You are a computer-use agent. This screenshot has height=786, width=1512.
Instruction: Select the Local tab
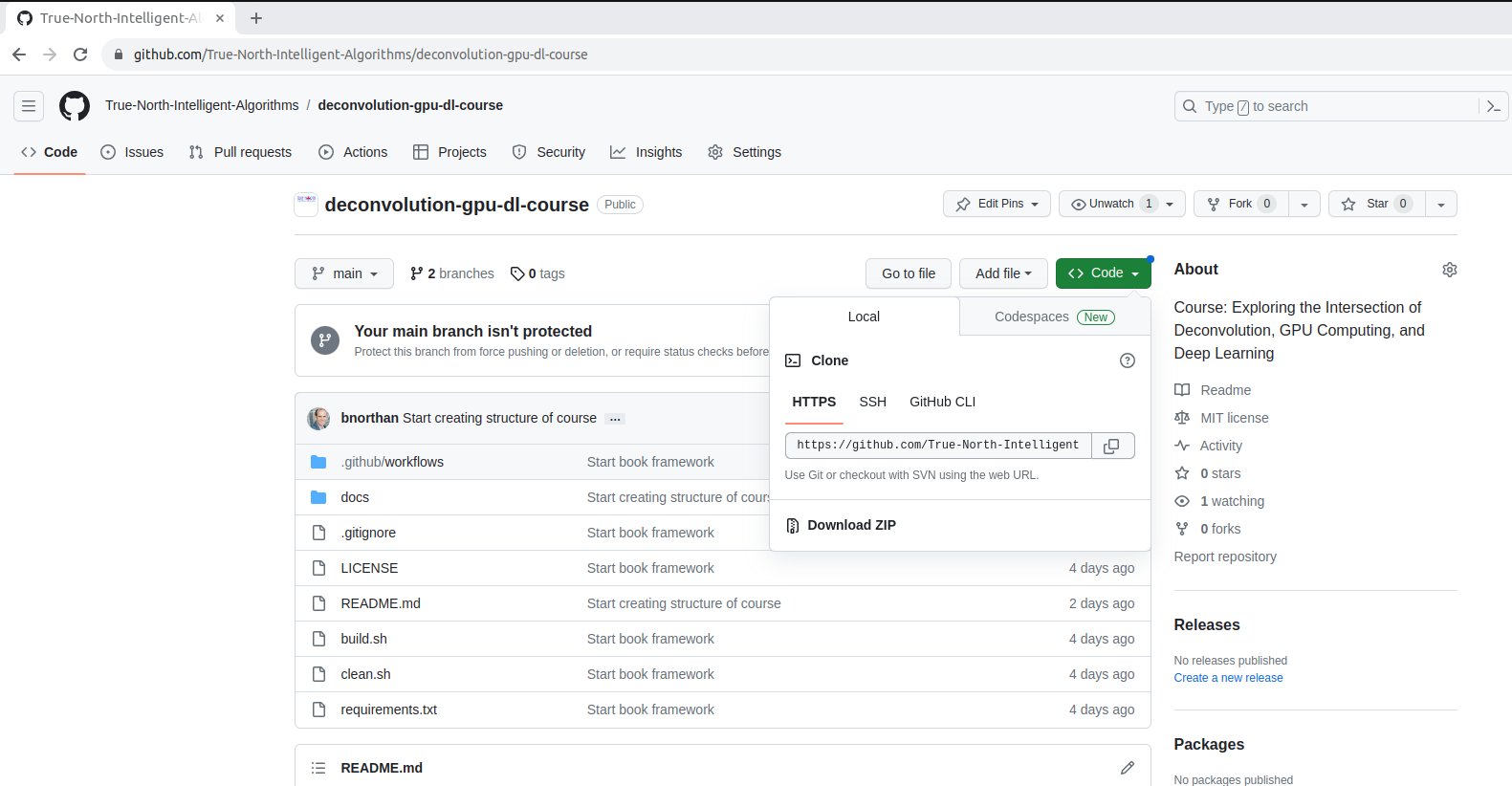(x=864, y=317)
